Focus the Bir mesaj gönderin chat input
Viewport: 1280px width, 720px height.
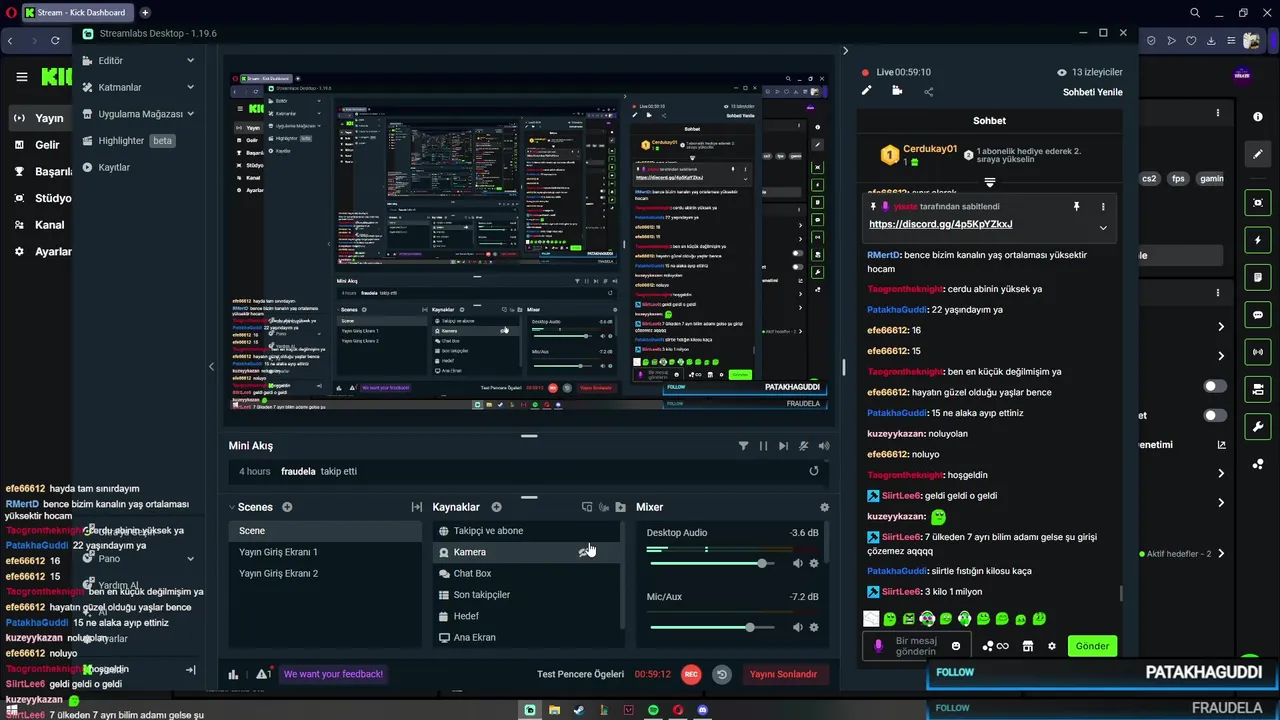(915, 646)
